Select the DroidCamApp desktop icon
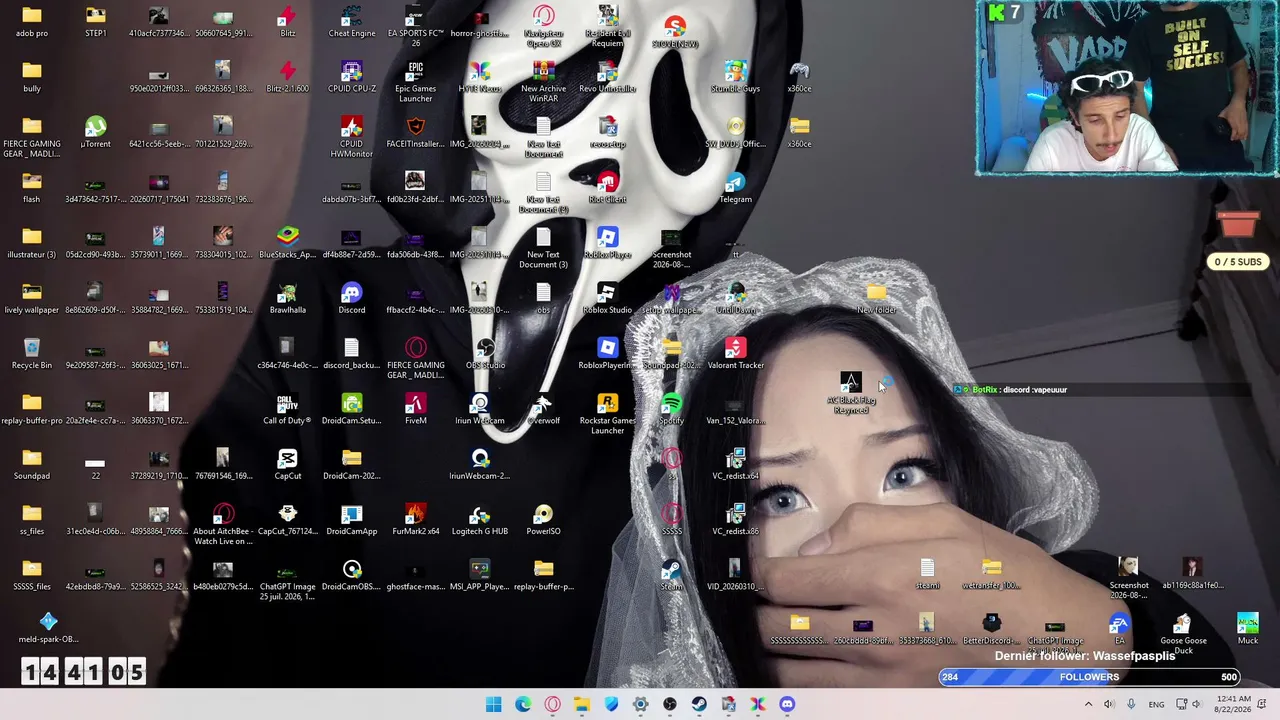The height and width of the screenshot is (720, 1280). point(351,519)
